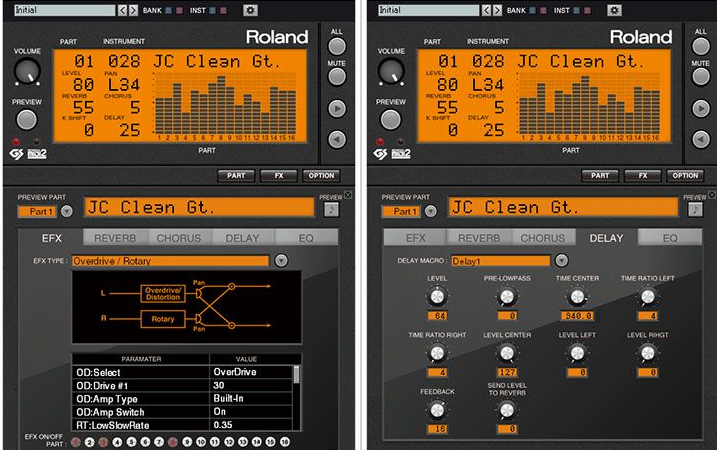Viewport: 717px width, 450px height.
Task: Click the FEEDBACK knob
Action: click(x=438, y=410)
